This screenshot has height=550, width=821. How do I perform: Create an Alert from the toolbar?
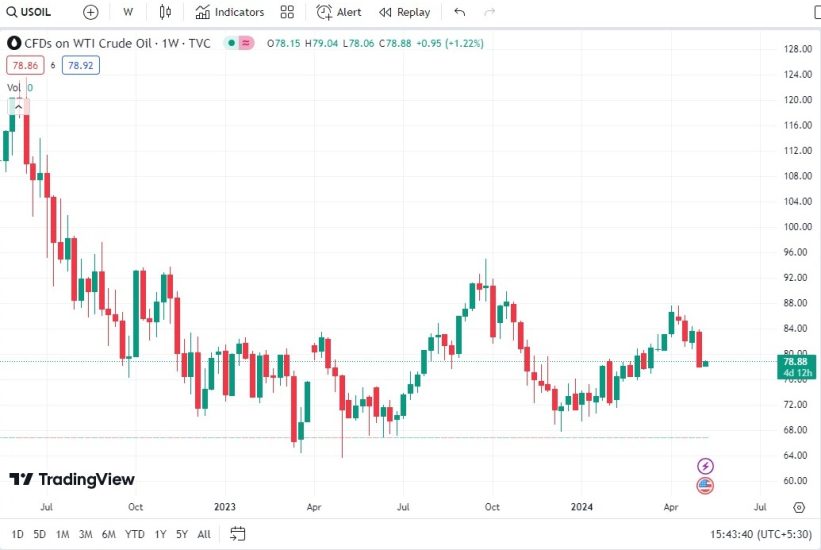[339, 12]
